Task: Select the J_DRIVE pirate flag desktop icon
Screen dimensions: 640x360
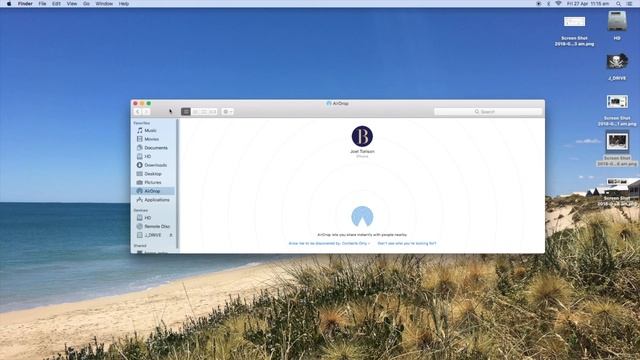Action: pyautogui.click(x=617, y=61)
